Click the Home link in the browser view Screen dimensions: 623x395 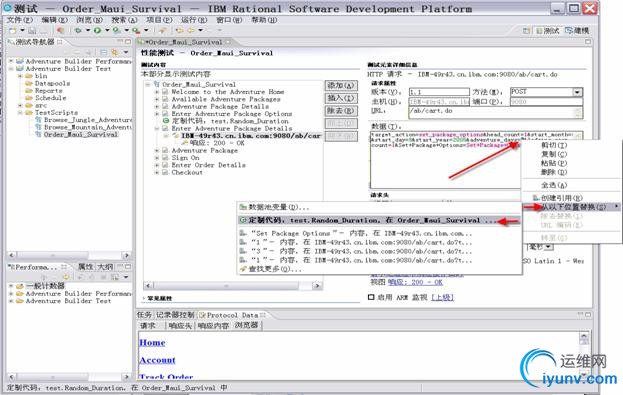click(152, 343)
